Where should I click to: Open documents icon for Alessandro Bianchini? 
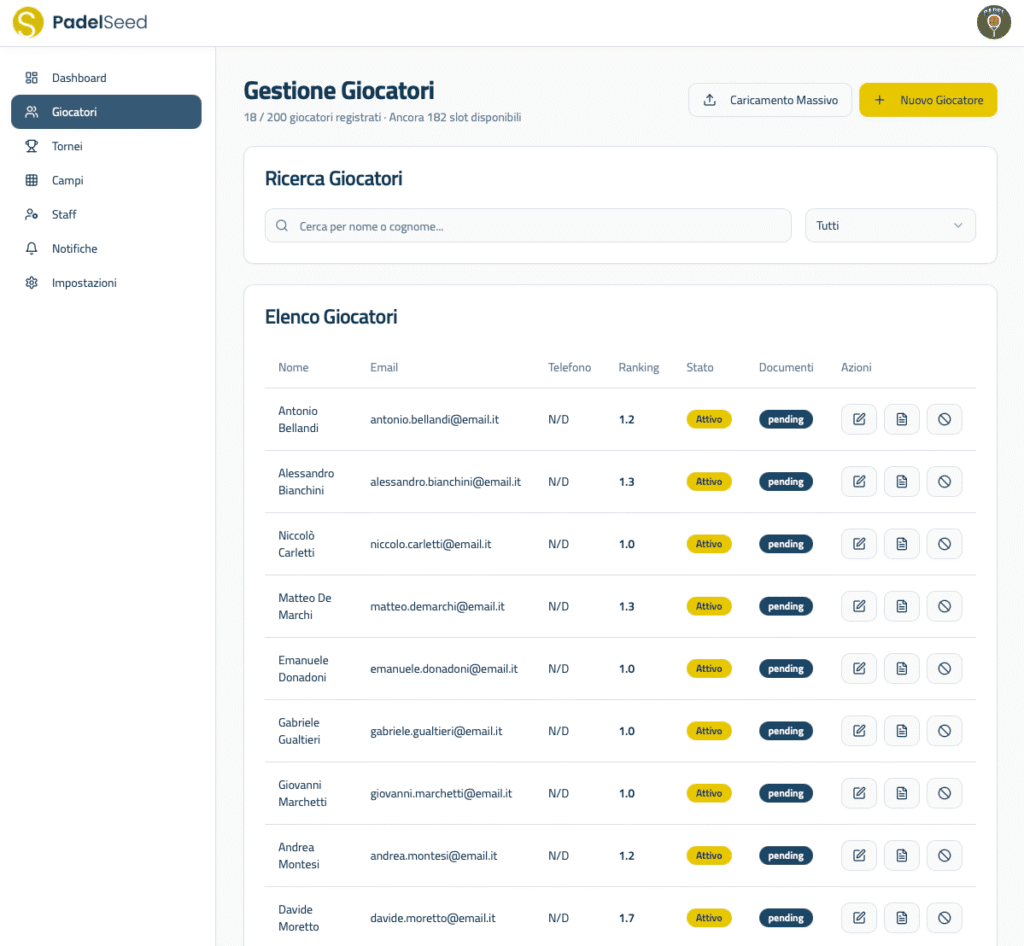[x=901, y=482]
